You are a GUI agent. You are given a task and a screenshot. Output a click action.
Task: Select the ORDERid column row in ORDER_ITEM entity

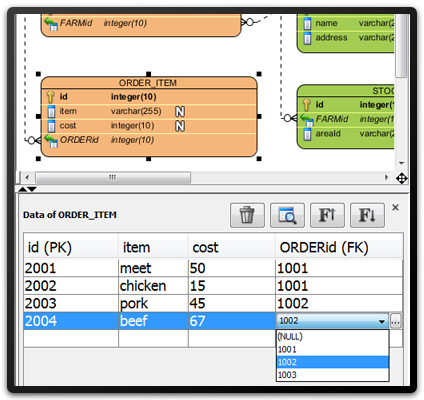pos(149,140)
